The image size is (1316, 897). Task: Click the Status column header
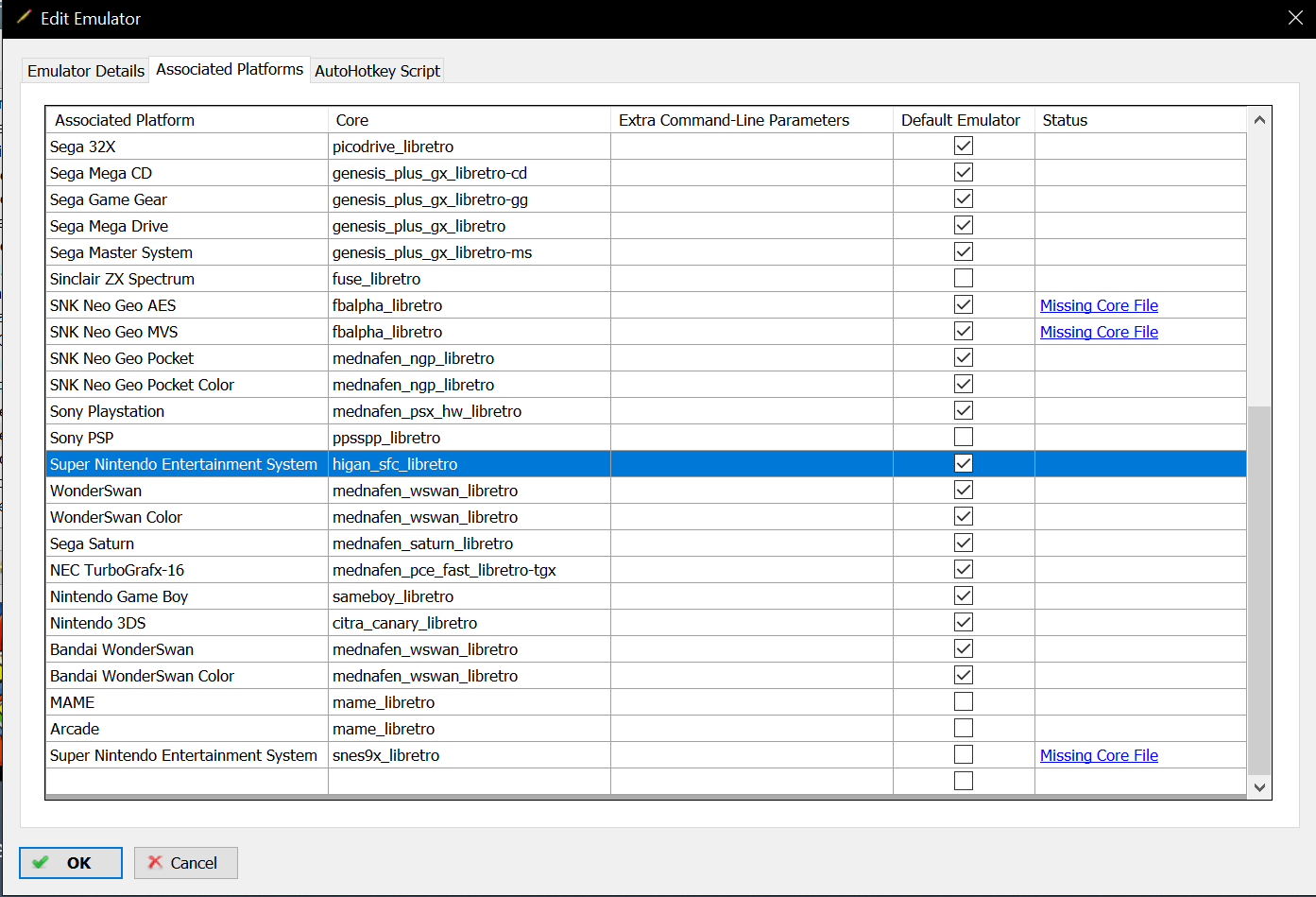[1140, 120]
